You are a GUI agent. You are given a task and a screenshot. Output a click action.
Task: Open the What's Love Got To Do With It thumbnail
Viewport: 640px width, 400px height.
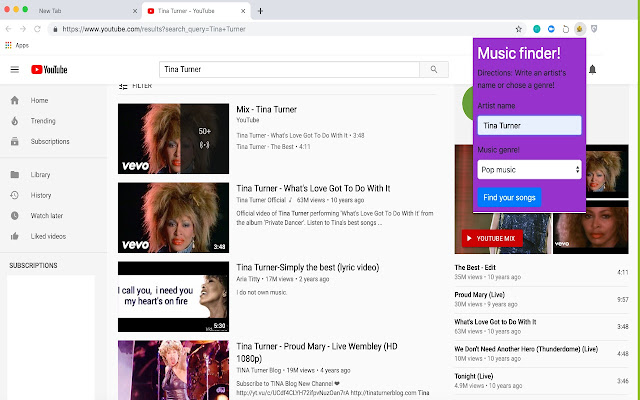[x=173, y=218]
